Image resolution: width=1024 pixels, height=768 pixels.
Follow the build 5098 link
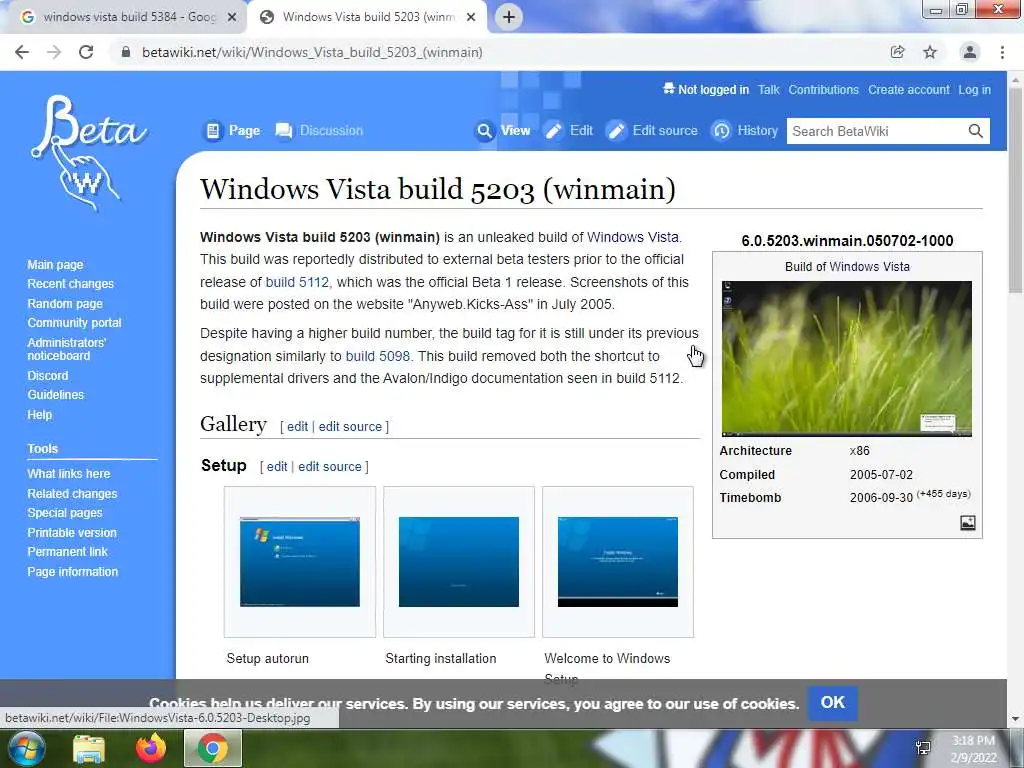377,356
